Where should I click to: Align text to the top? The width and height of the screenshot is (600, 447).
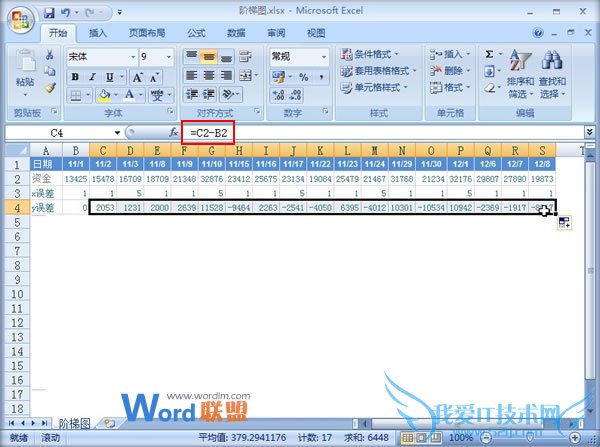[191, 57]
